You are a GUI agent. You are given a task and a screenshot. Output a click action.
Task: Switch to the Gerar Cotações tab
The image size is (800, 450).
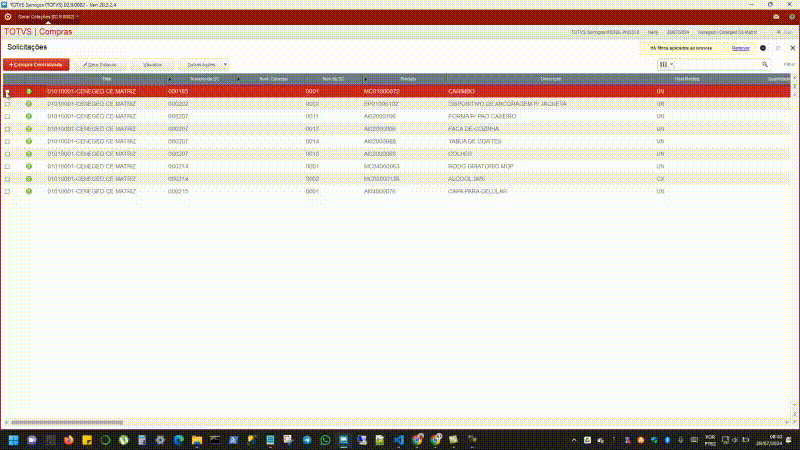47,17
